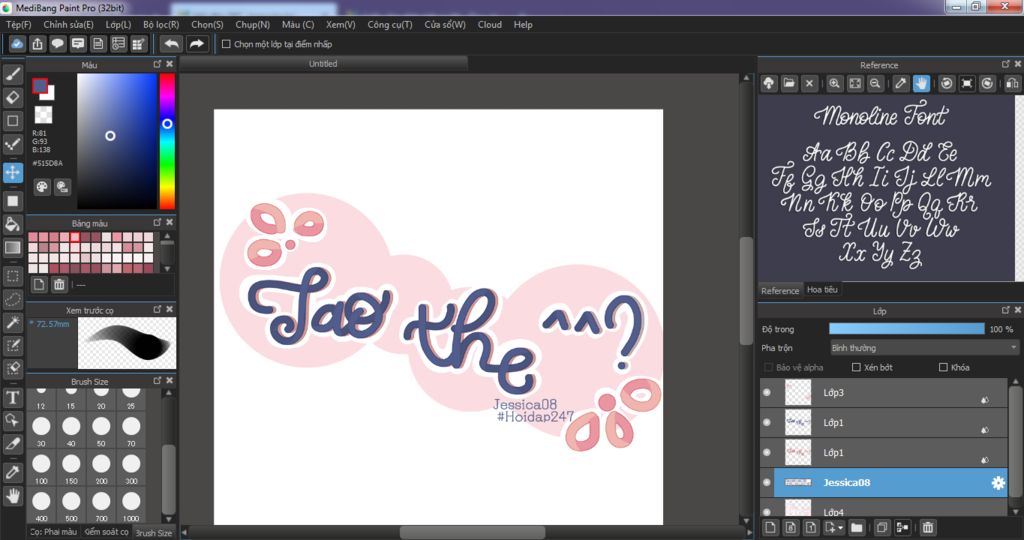Open the Tệp(F) menu
Image resolution: width=1024 pixels, height=540 pixels.
[19, 25]
